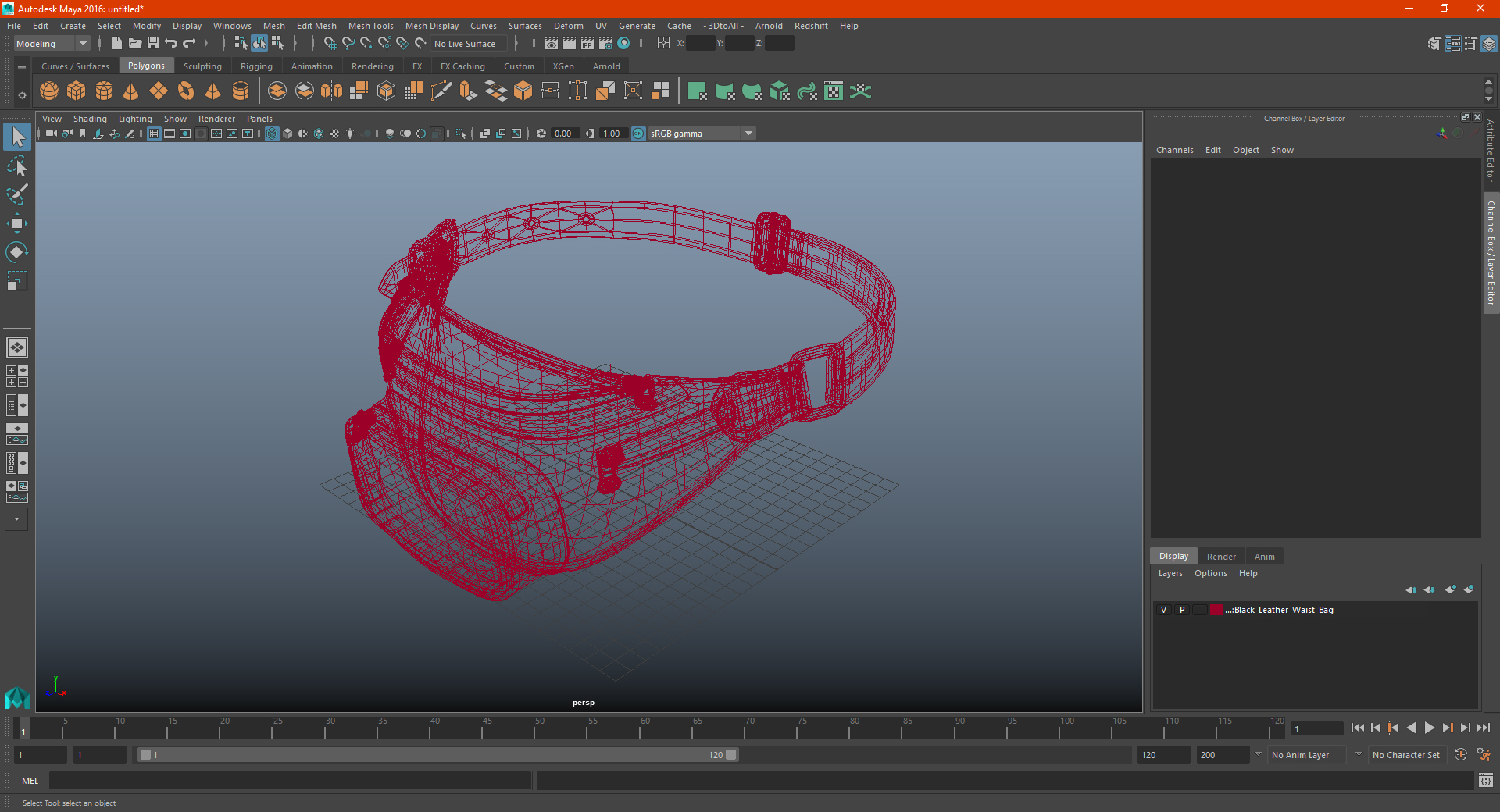Go to the start of the playback range
1500x812 pixels.
point(1358,728)
